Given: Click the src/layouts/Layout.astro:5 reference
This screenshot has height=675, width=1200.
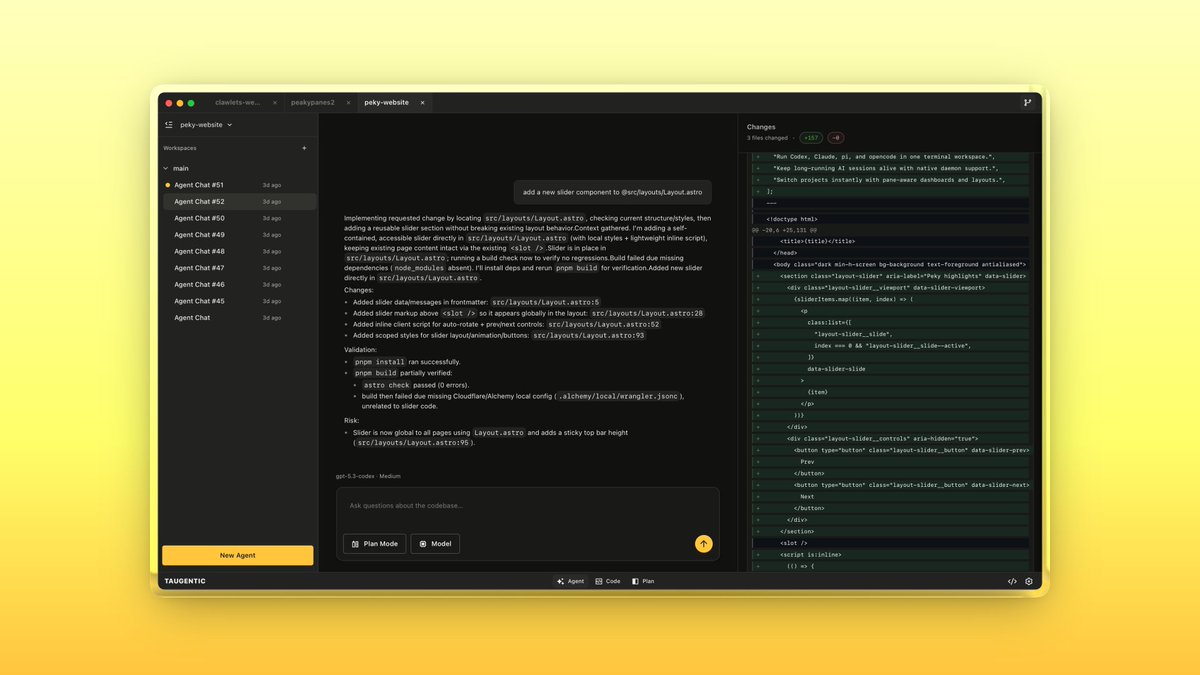Looking at the screenshot, I should (545, 301).
